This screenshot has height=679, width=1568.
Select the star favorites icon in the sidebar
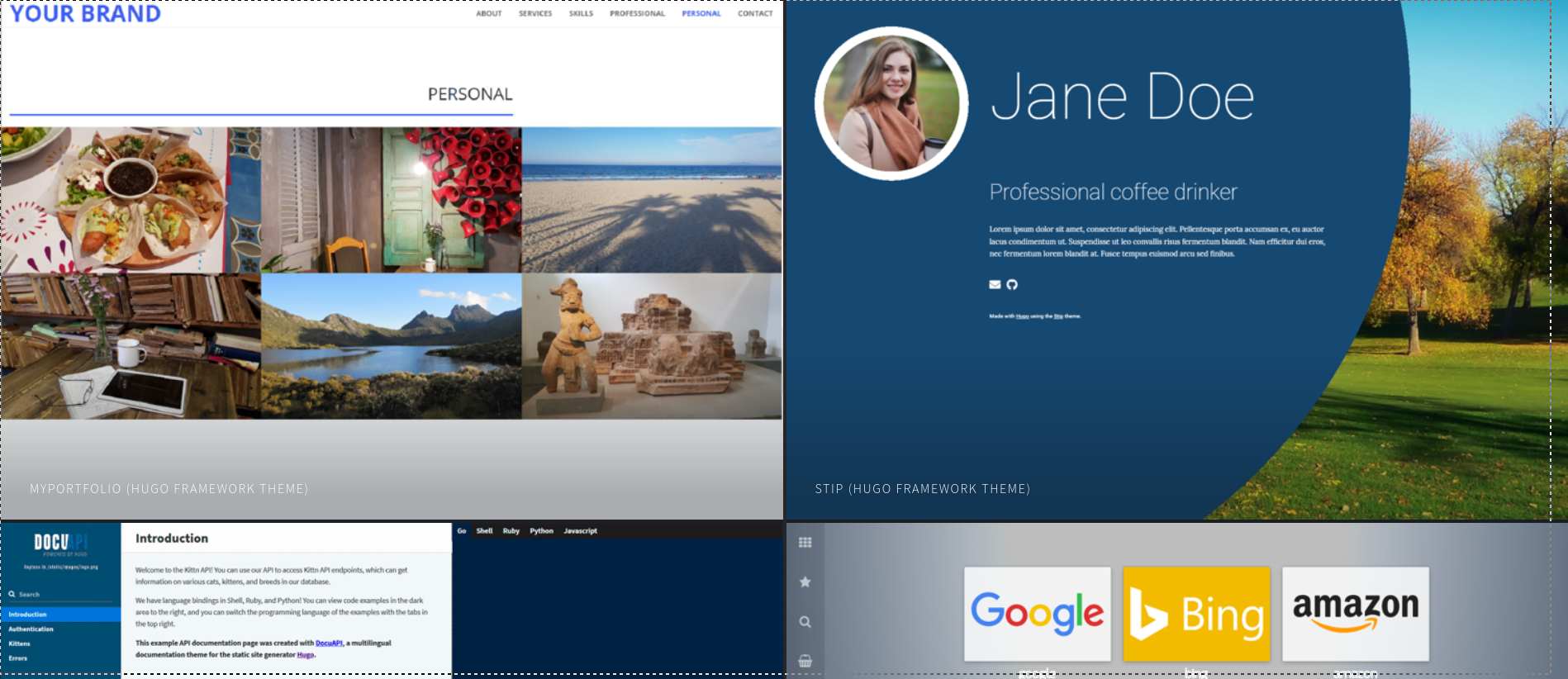click(805, 582)
